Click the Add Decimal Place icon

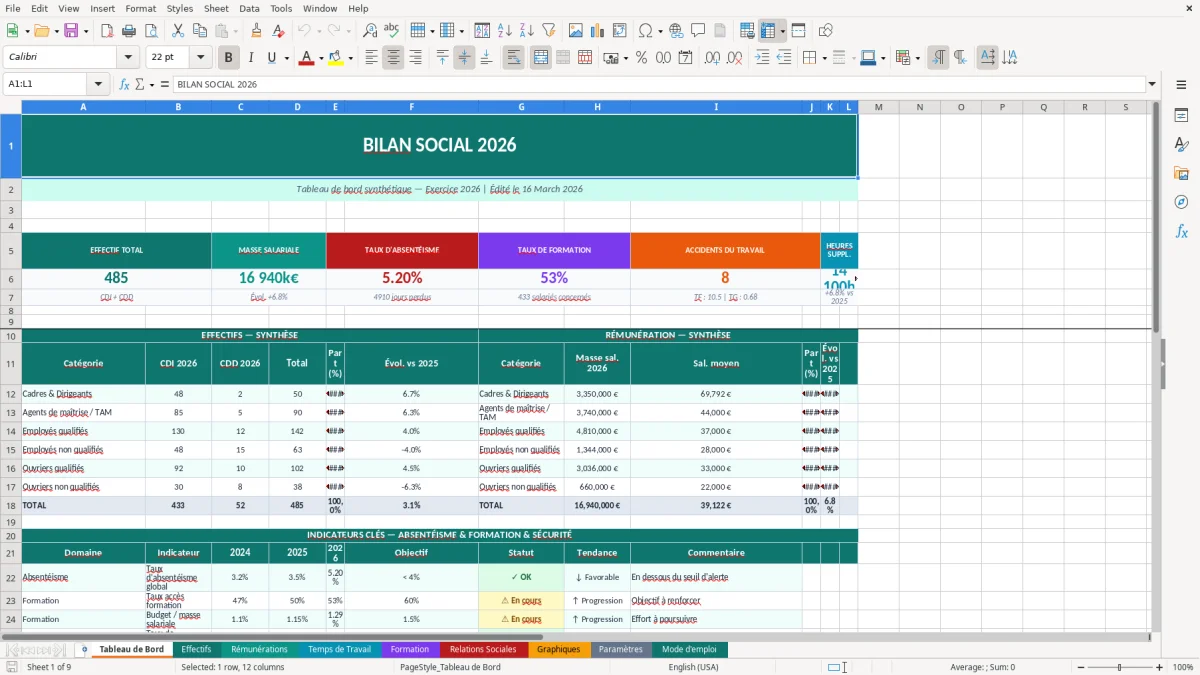(712, 58)
